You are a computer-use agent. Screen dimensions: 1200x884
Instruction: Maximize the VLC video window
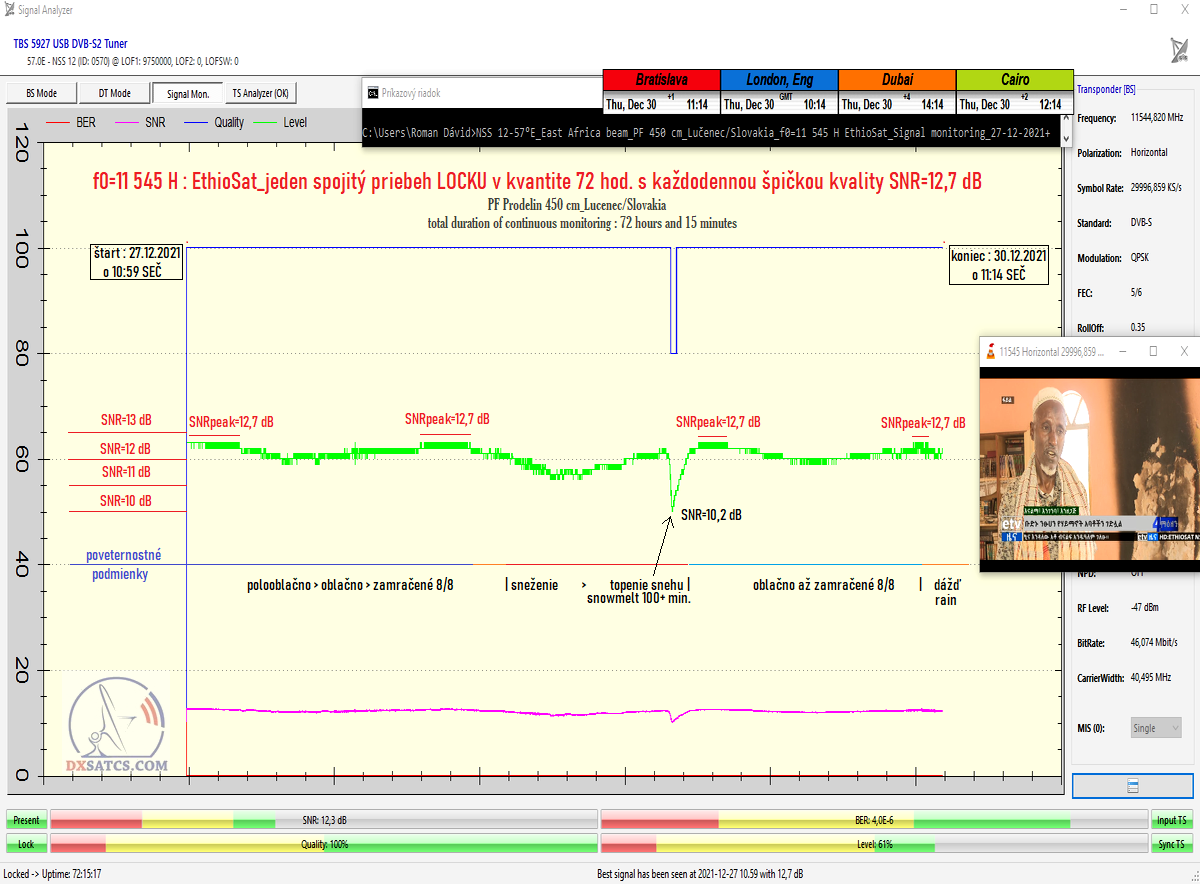click(x=1152, y=352)
